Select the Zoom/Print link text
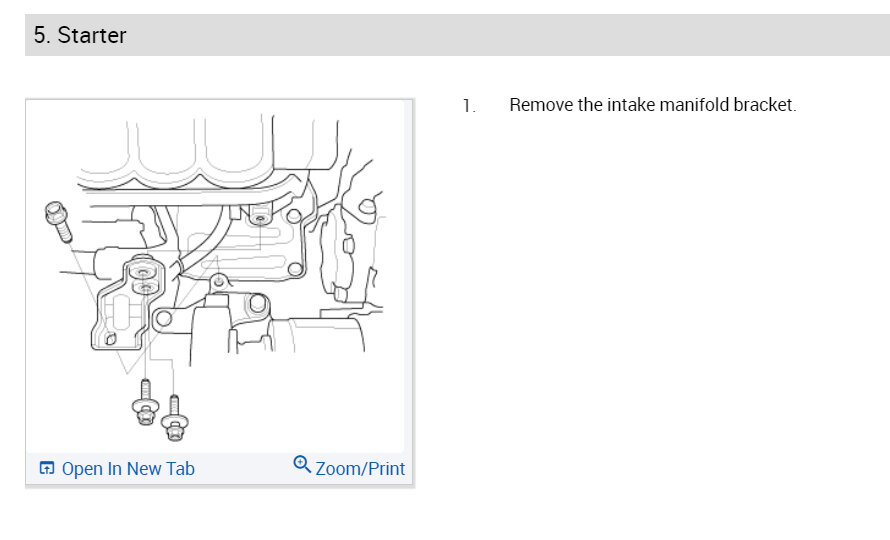Screen dimensions: 890x540 point(360,468)
